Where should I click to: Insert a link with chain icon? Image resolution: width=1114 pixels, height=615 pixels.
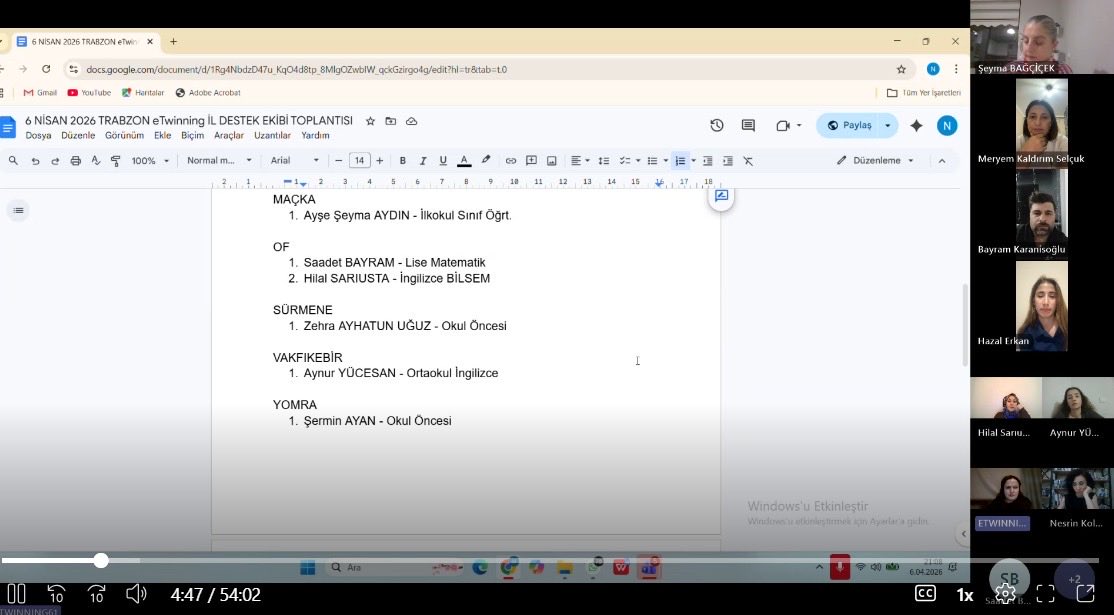pos(511,161)
